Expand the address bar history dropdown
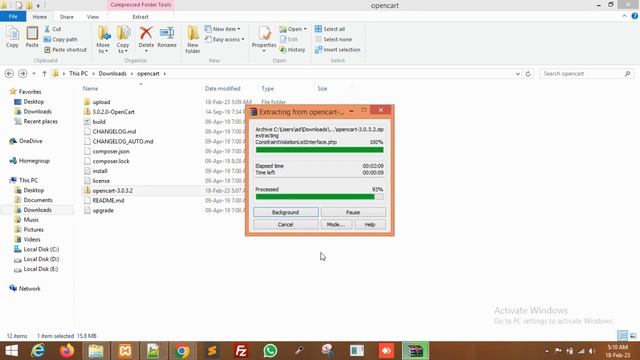The width and height of the screenshot is (640, 360). click(x=518, y=74)
